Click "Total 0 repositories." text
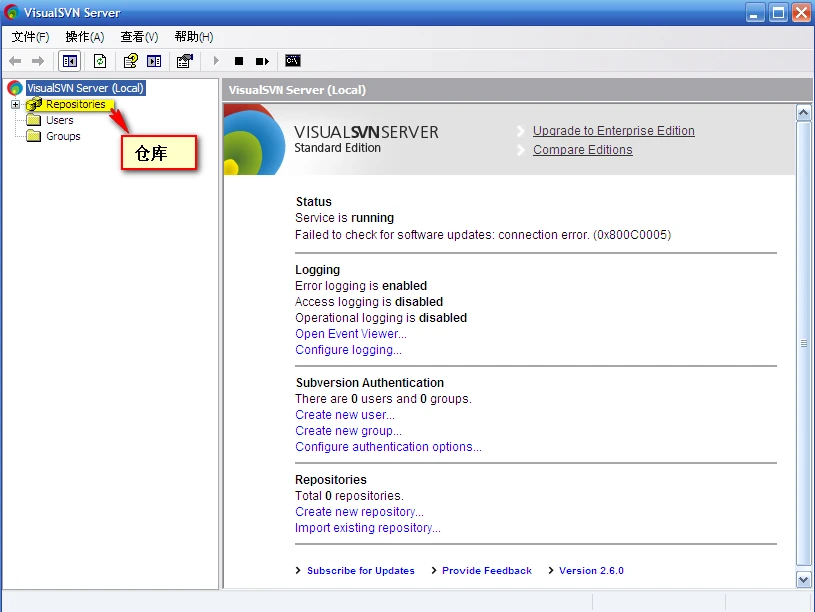This screenshot has height=612, width=815. pos(349,496)
